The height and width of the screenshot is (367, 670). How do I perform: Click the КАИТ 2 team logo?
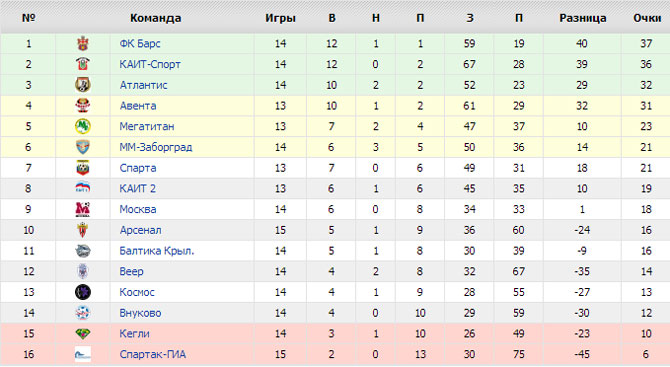[x=83, y=188]
